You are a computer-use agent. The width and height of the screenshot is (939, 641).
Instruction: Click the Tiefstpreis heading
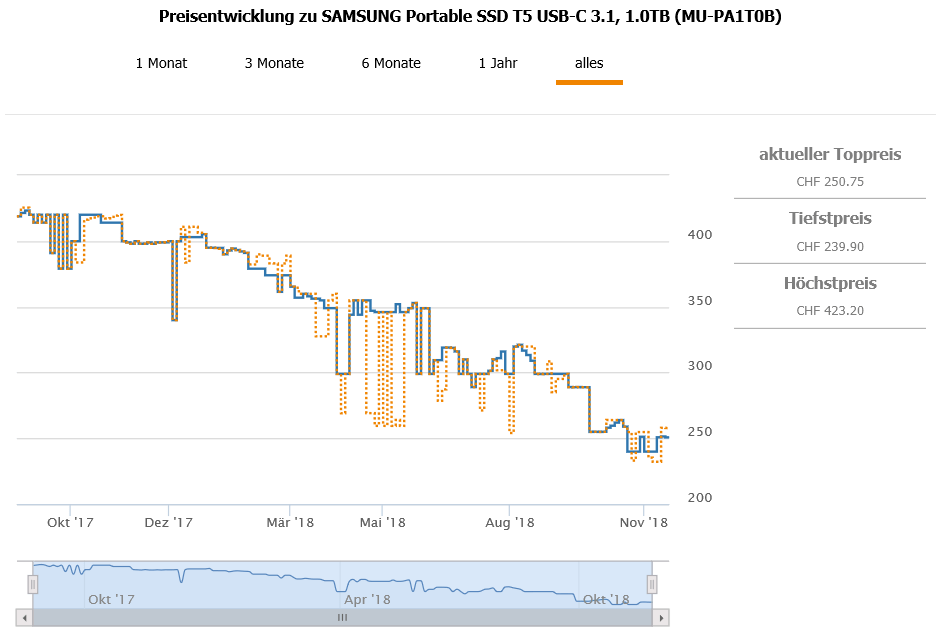click(x=830, y=218)
